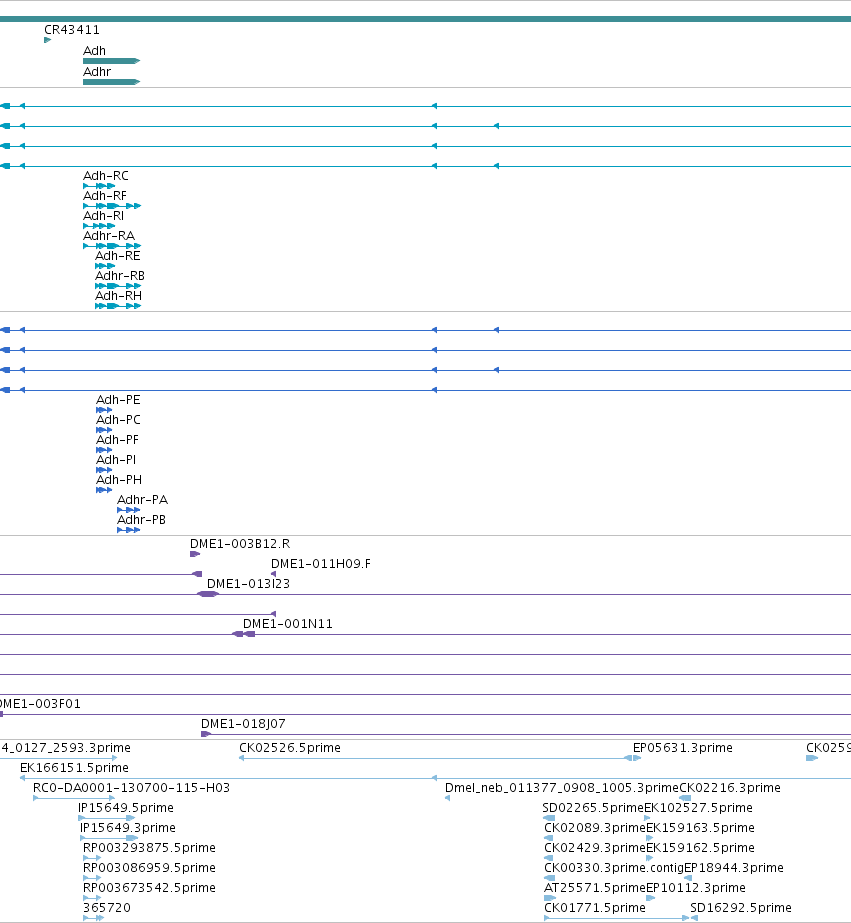Choose the Adh-PH protein label
This screenshot has height=923, width=851.
point(119,480)
